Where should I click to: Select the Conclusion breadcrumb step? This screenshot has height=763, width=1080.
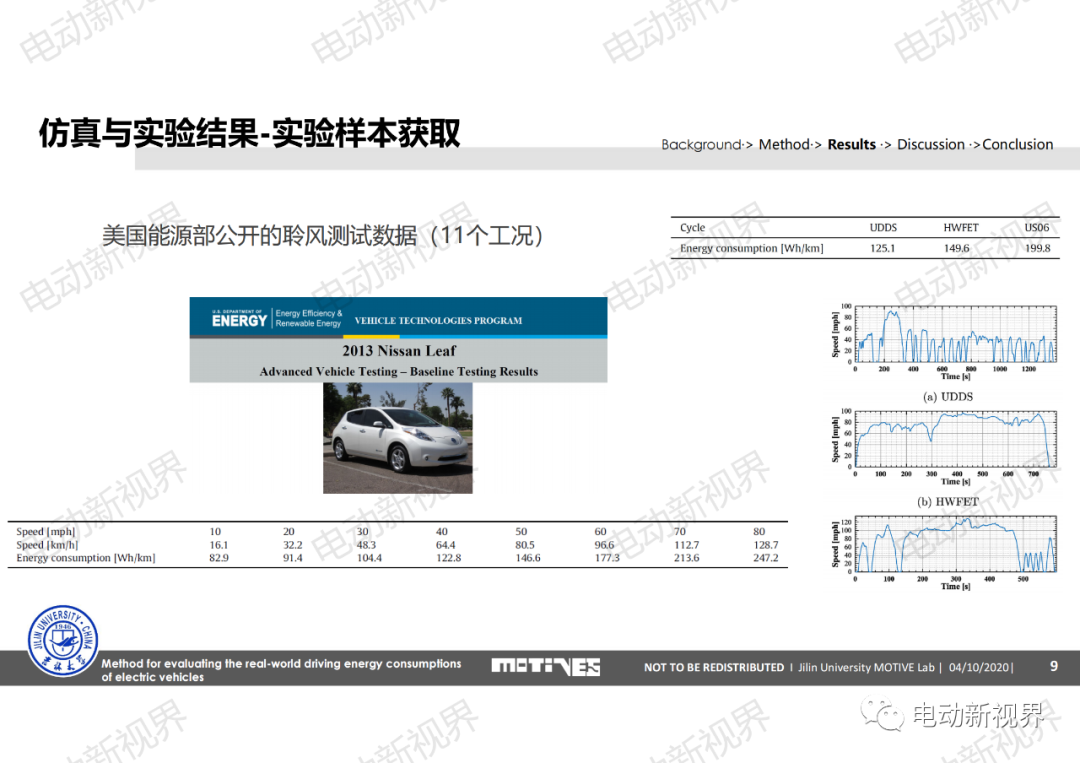click(1017, 145)
